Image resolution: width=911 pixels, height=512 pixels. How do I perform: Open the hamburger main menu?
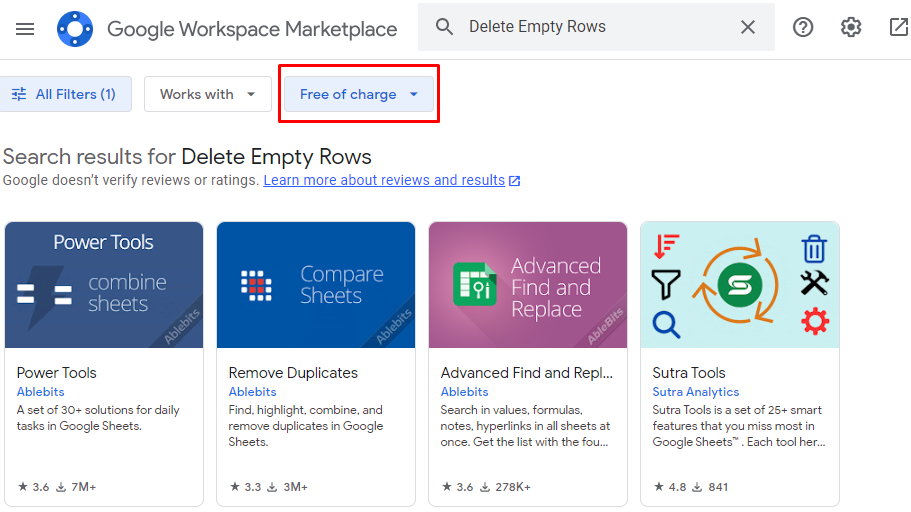[x=25, y=28]
